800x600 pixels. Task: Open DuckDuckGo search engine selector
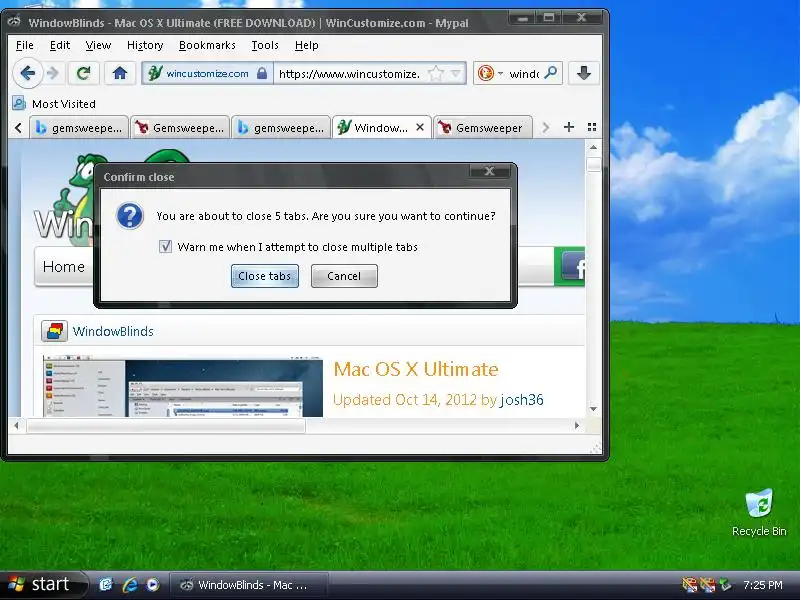[489, 73]
